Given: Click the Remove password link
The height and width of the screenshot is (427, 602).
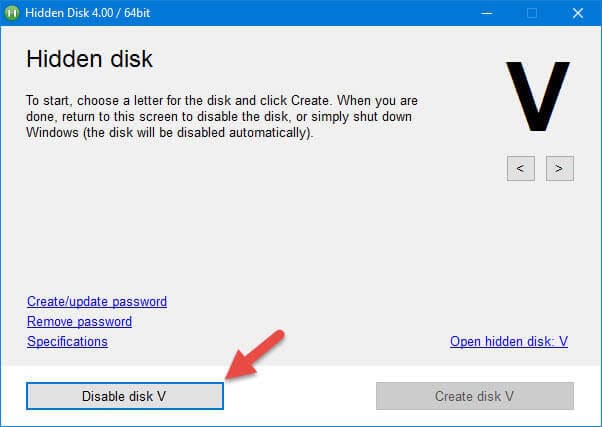Looking at the screenshot, I should click(x=79, y=321).
